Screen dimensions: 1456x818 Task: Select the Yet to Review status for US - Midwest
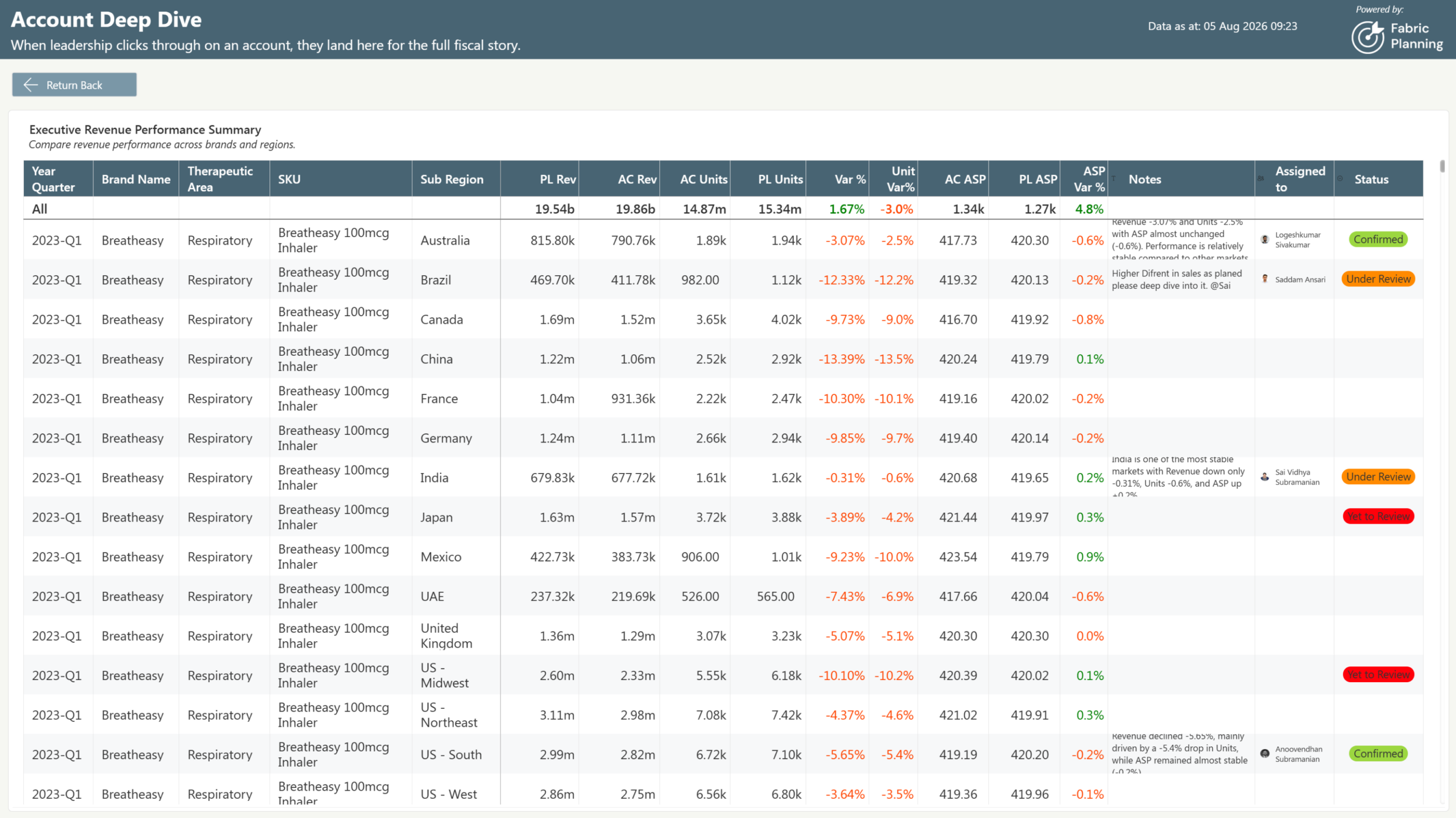[x=1378, y=674]
